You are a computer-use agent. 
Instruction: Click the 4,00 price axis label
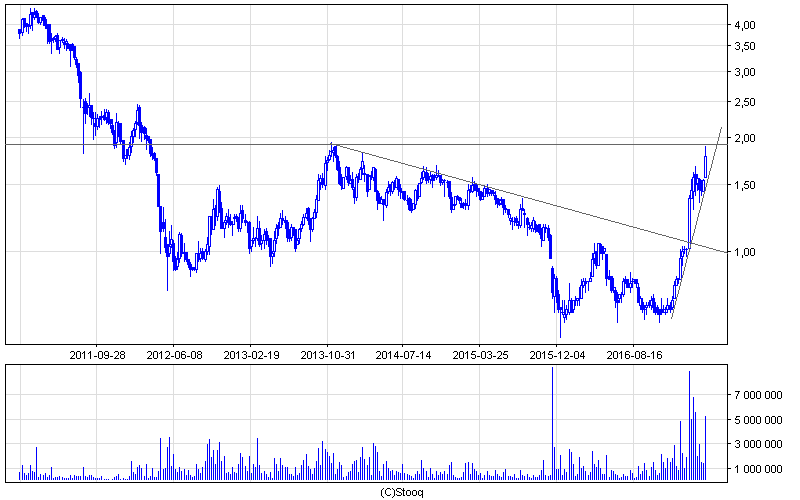click(745, 25)
